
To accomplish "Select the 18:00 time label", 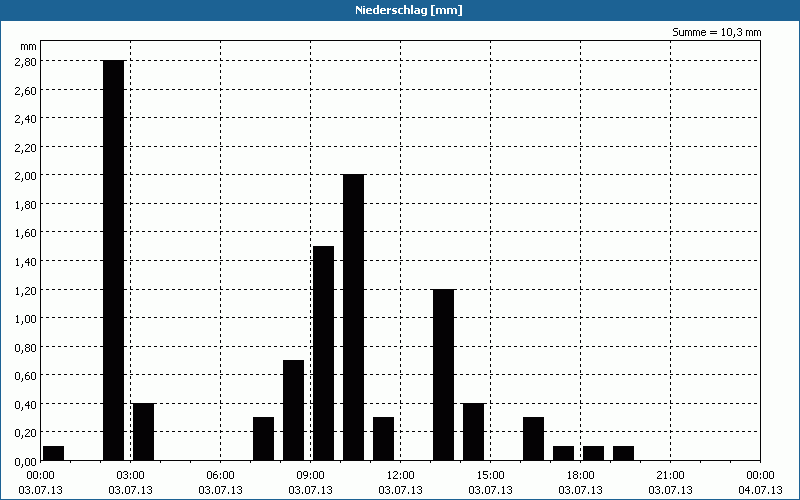I will tap(581, 476).
